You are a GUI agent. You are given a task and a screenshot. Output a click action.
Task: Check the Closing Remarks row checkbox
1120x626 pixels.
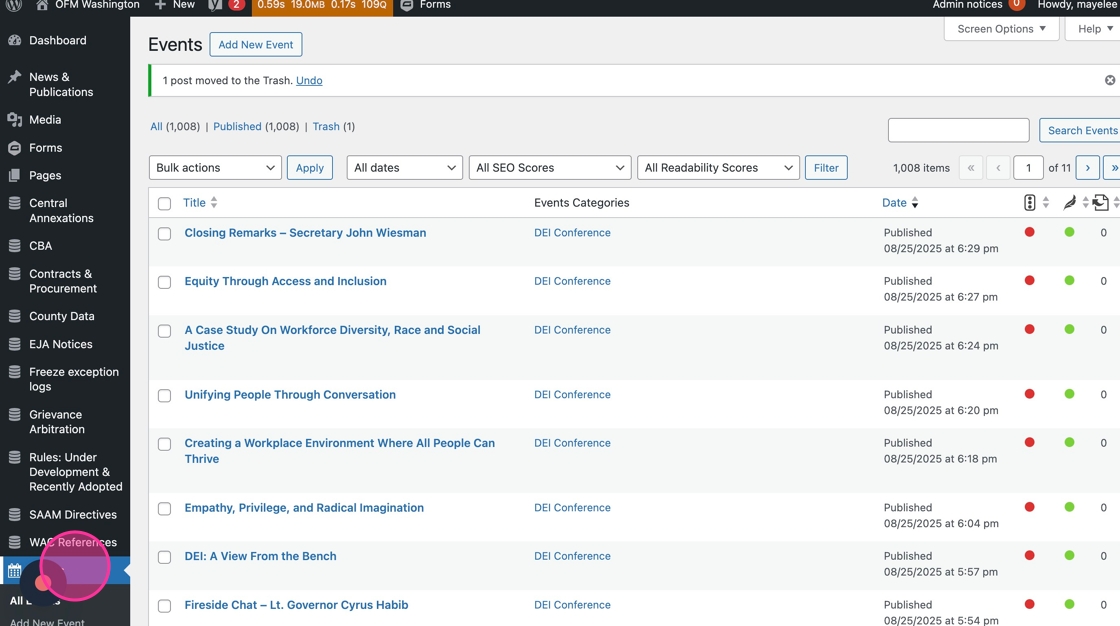click(164, 234)
